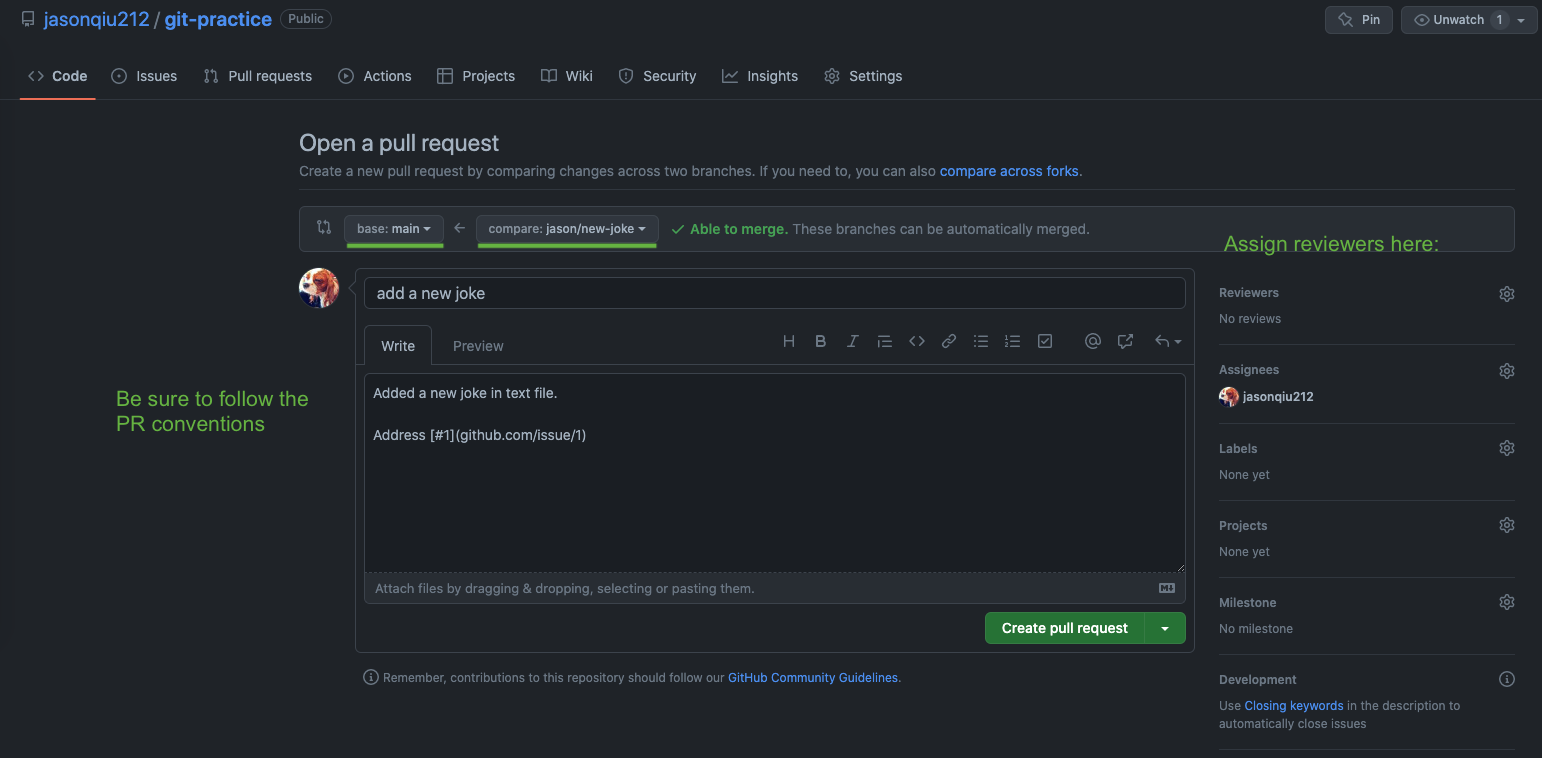Click the info icon next to Remember note
1542x758 pixels.
click(x=371, y=677)
